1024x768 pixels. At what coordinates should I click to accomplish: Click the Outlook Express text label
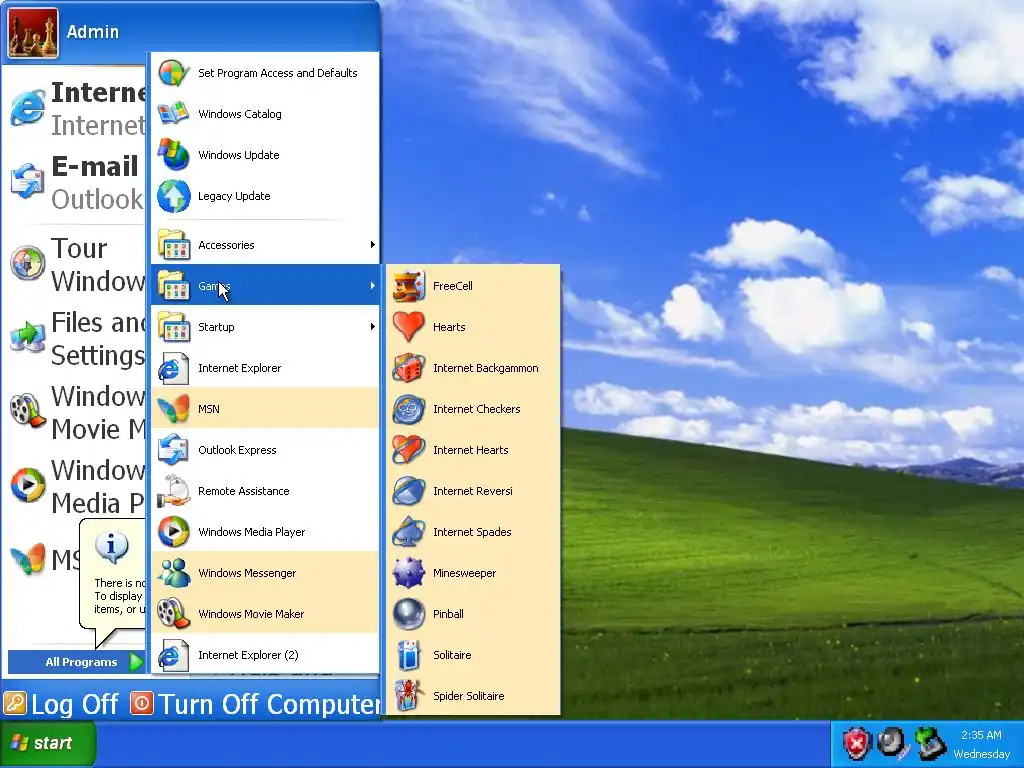point(237,450)
